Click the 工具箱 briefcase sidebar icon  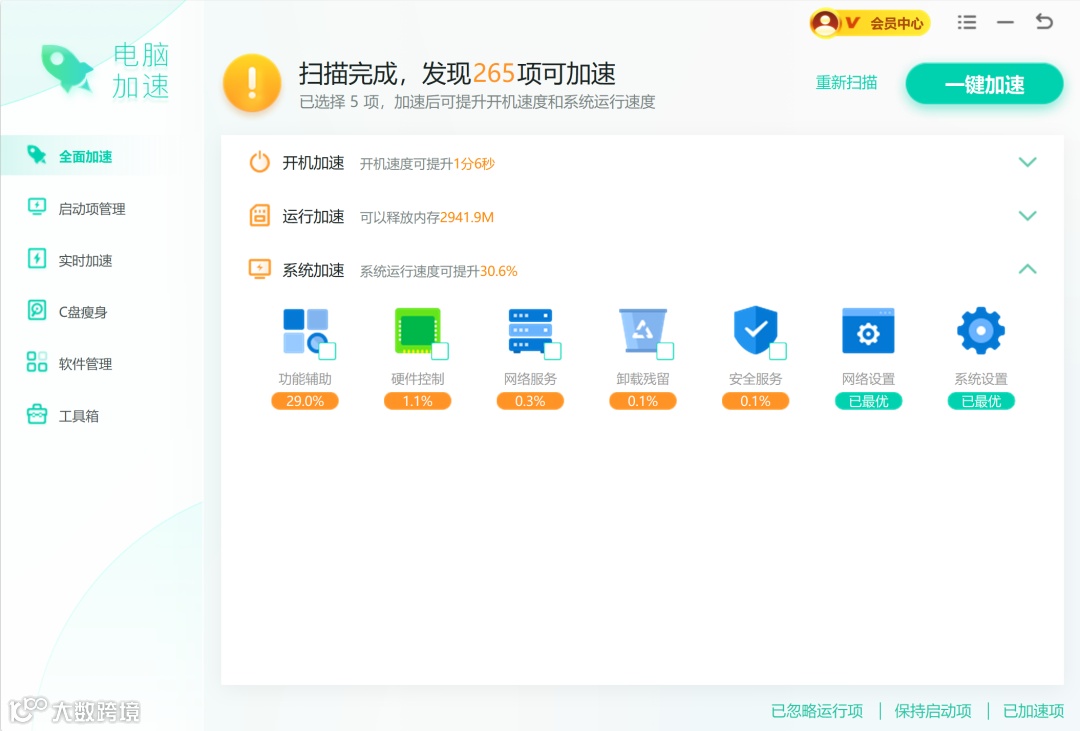[x=37, y=414]
